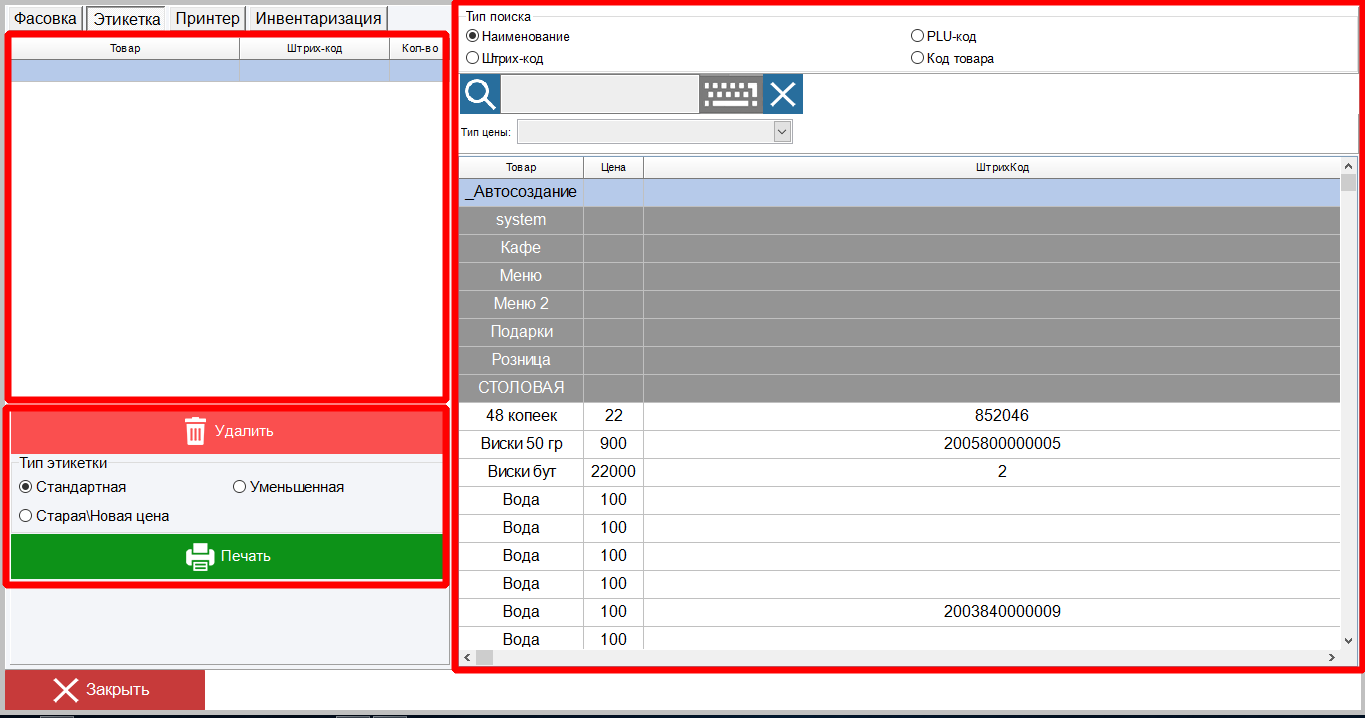The image size is (1365, 718).
Task: Go to the Инвентаризация tab
Action: (x=318, y=18)
